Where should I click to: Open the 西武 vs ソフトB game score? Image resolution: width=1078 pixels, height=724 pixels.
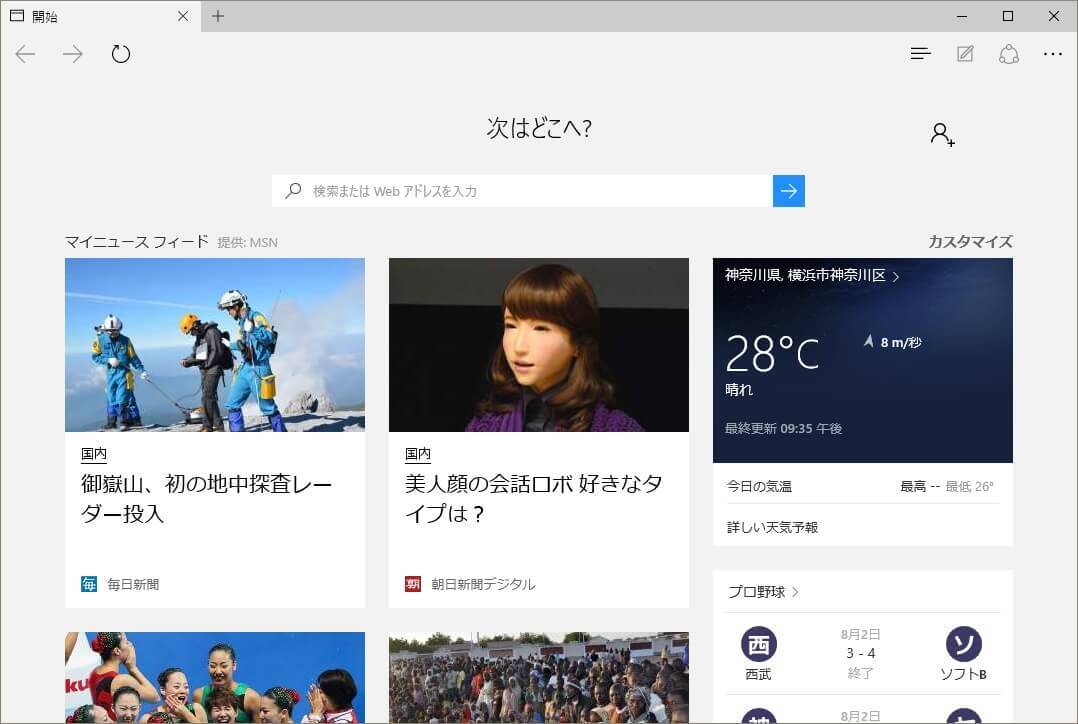pyautogui.click(x=861, y=653)
